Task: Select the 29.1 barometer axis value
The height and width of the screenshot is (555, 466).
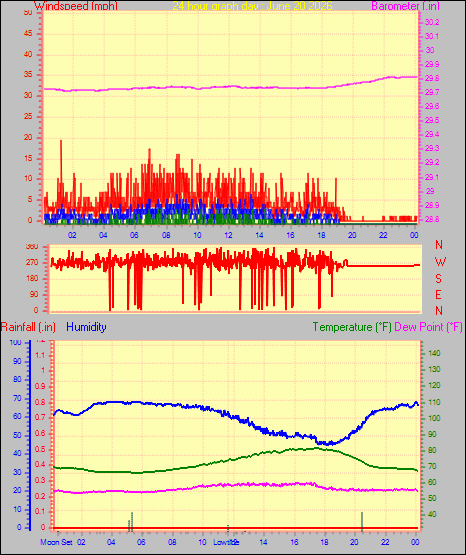Action: 432,177
